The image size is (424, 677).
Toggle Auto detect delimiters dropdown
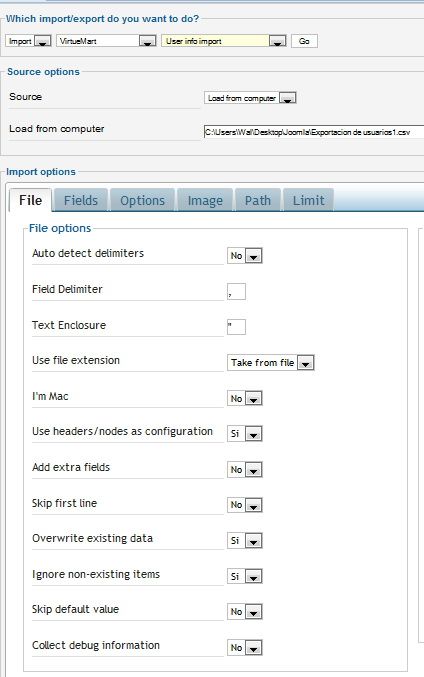(245, 256)
